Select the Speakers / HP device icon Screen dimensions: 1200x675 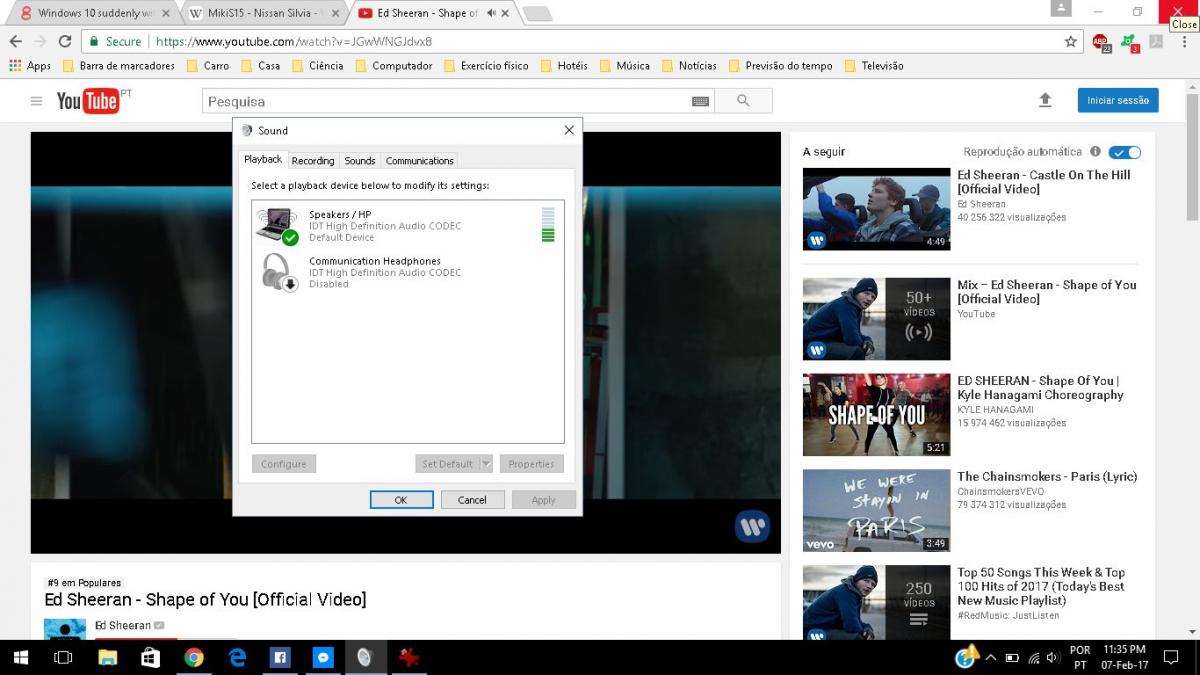[277, 225]
